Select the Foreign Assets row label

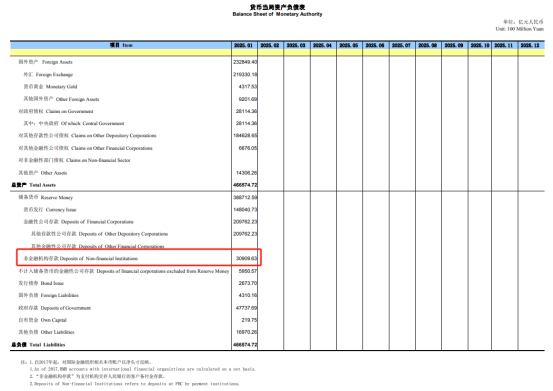tap(45, 62)
